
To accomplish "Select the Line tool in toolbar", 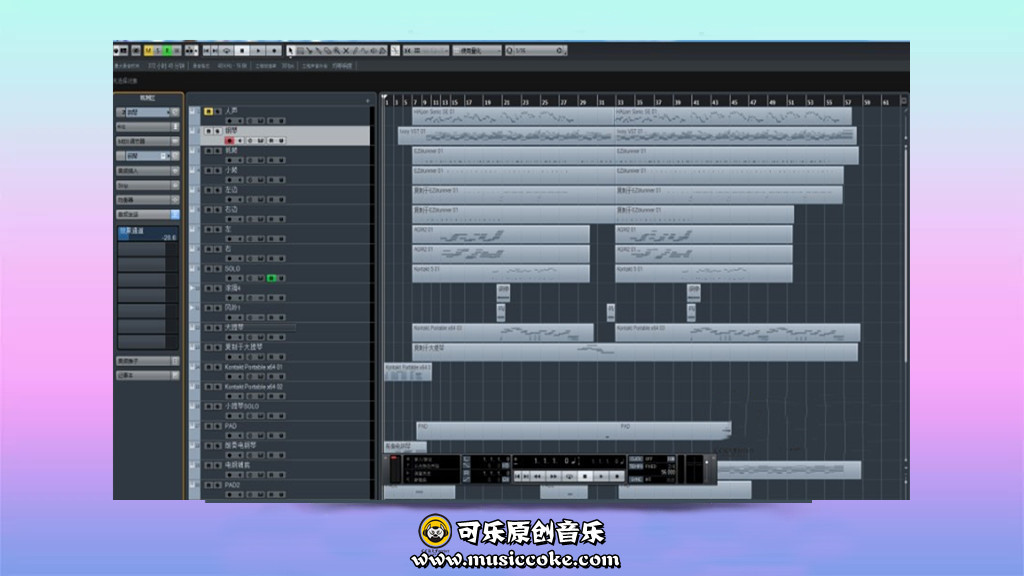I will [x=364, y=51].
